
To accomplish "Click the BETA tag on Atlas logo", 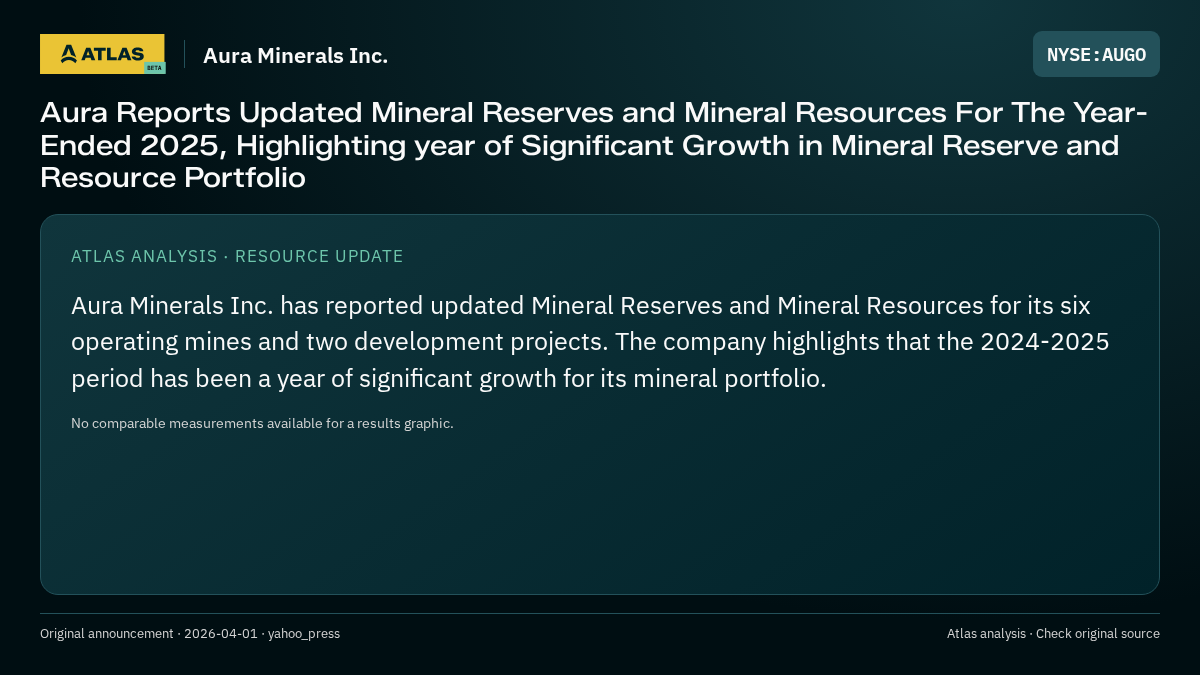I will coord(154,68).
